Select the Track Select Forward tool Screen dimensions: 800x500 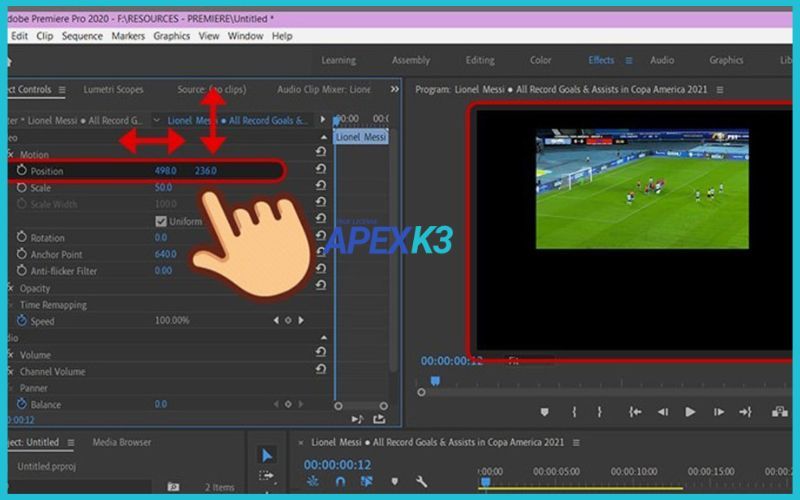[266, 476]
